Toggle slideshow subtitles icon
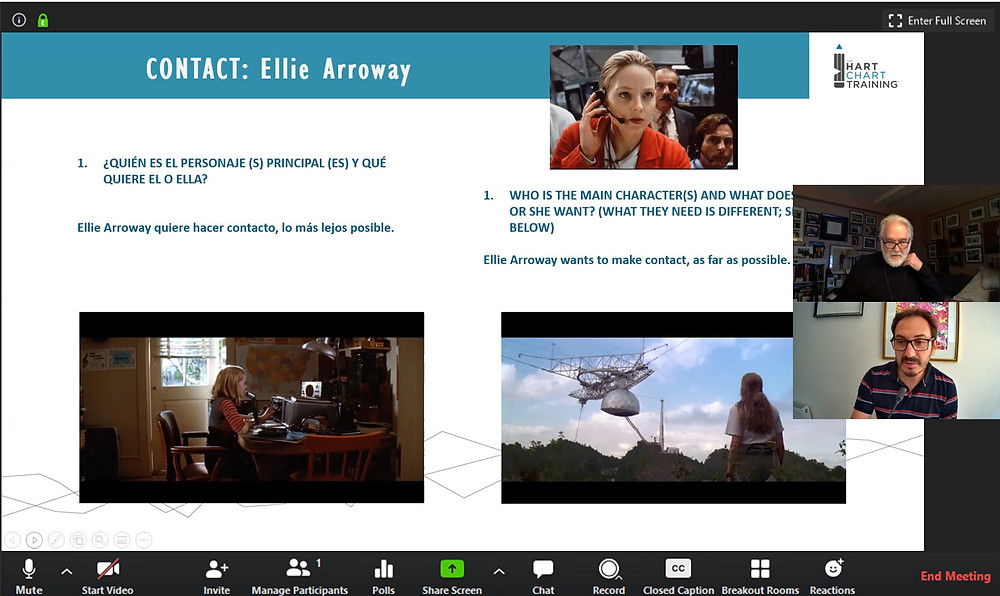Screen dimensions: 1000x596 pos(122,540)
